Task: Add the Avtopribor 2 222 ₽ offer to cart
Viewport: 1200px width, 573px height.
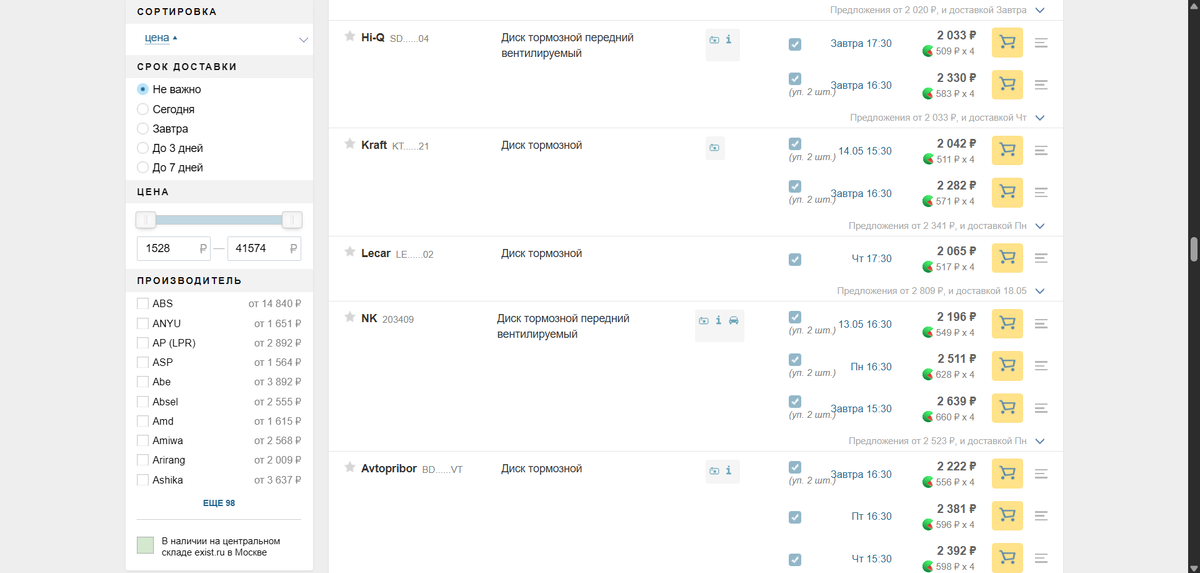Action: (1007, 474)
